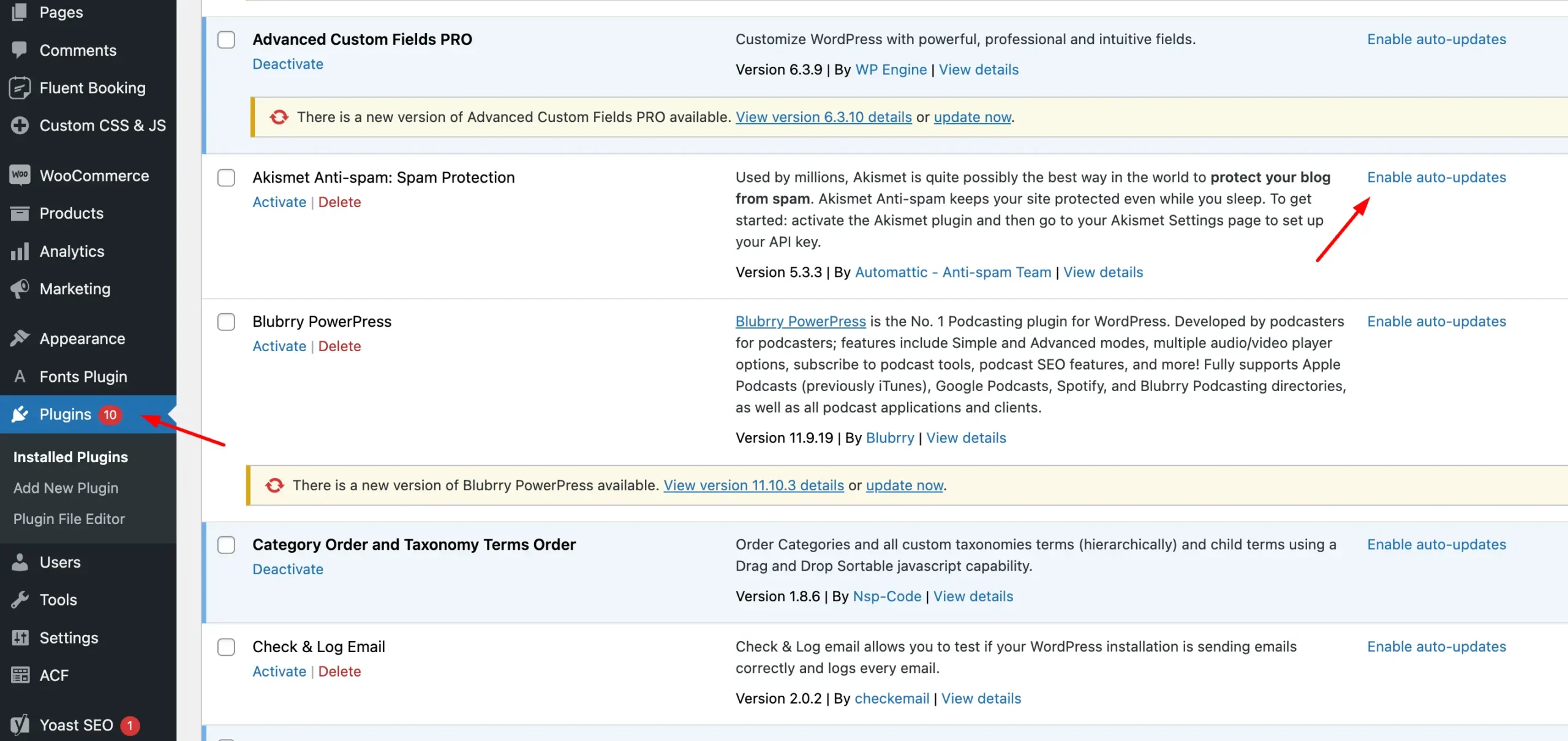Open Automattic - Anti-spam Team author link
Image resolution: width=1568 pixels, height=741 pixels.
pyautogui.click(x=952, y=272)
